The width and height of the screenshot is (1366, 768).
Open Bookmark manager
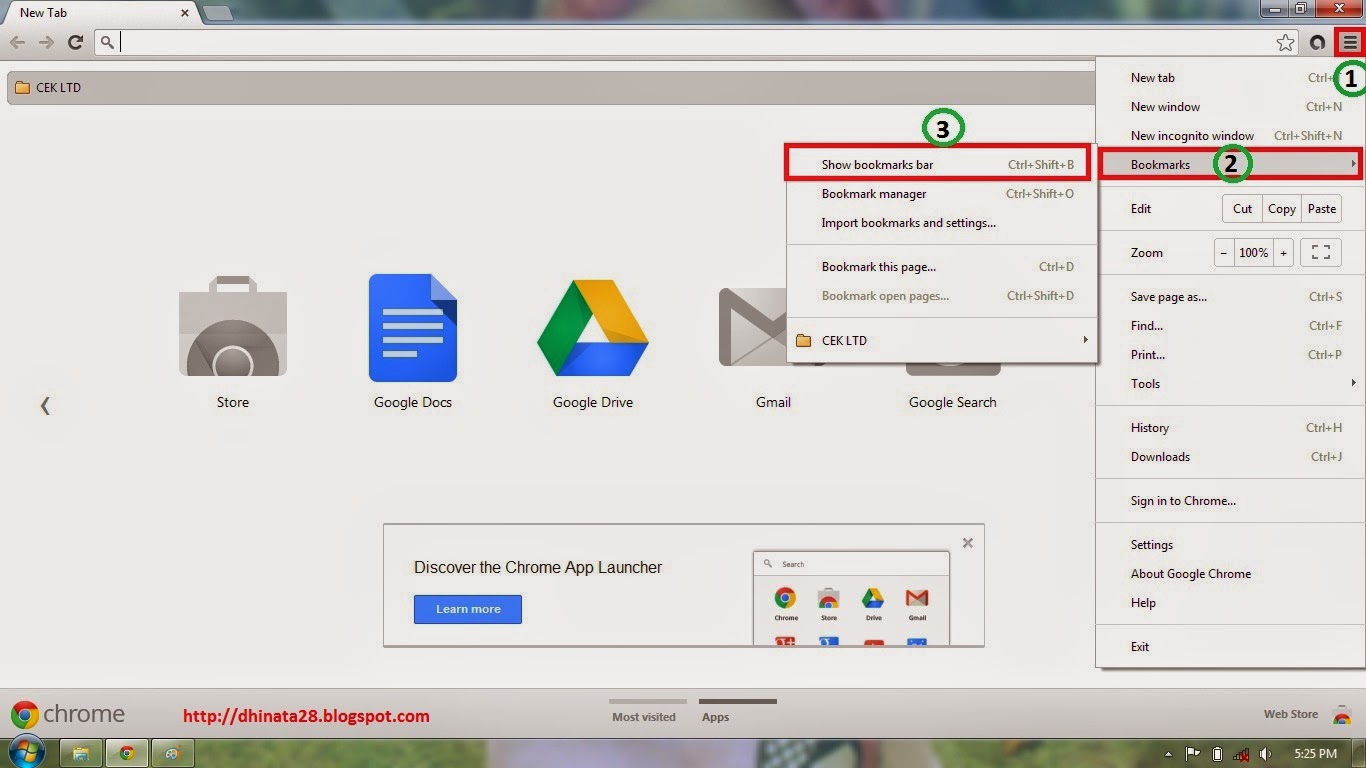(x=942, y=193)
